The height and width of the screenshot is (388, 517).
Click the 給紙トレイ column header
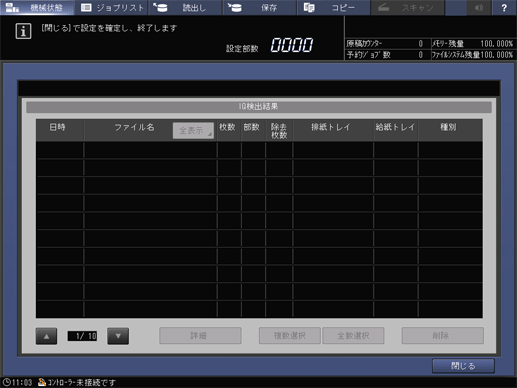pyautogui.click(x=396, y=130)
